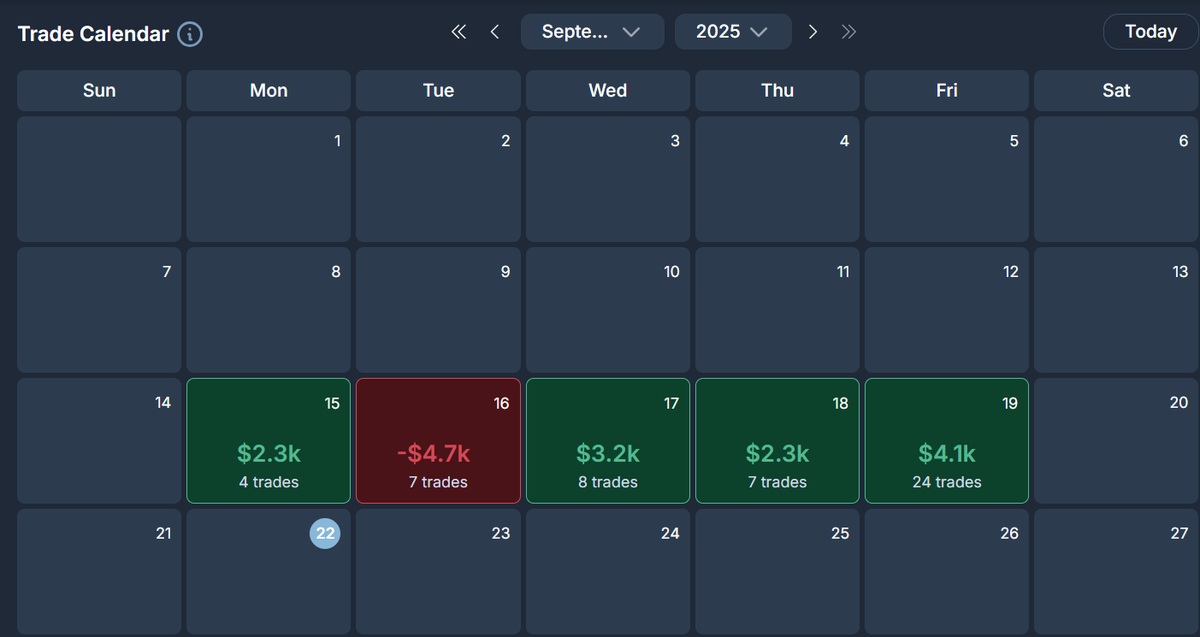
Task: Click the '24 trades' label
Action: (x=947, y=482)
